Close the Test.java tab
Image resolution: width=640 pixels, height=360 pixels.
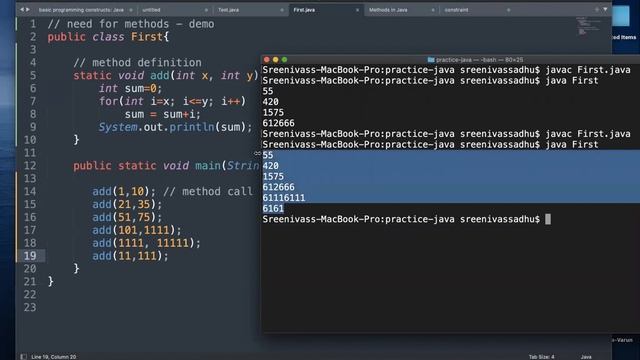point(282,10)
